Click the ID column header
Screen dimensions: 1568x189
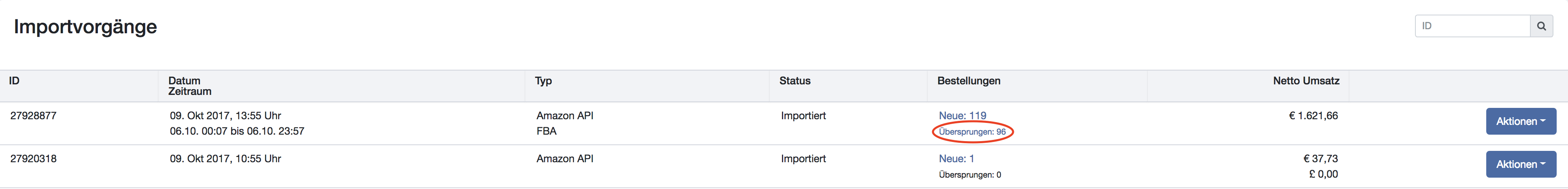click(14, 80)
